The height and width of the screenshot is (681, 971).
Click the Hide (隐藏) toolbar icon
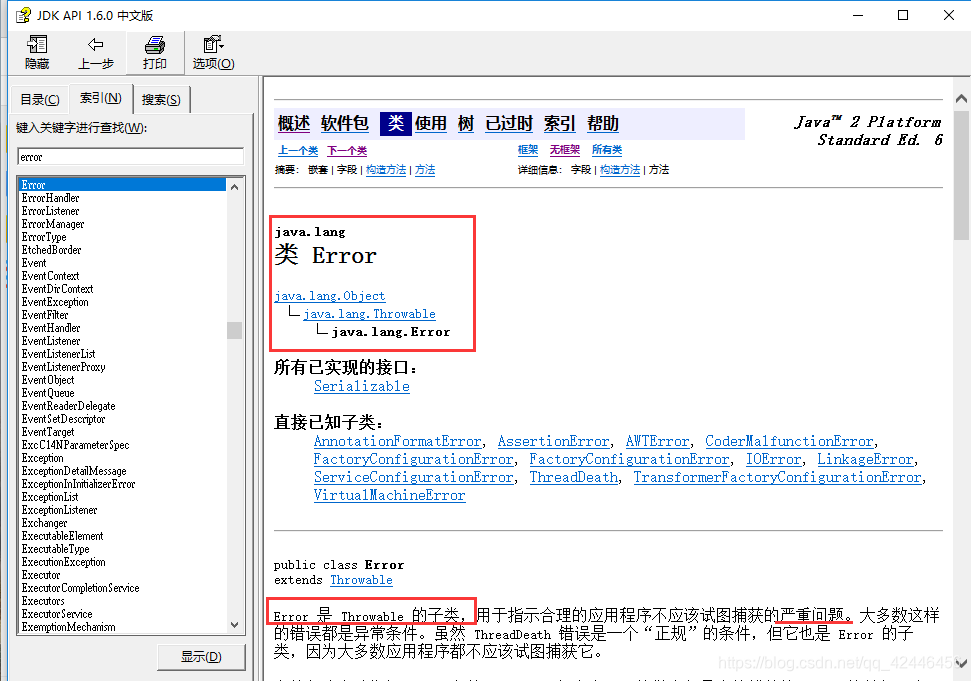pos(37,53)
